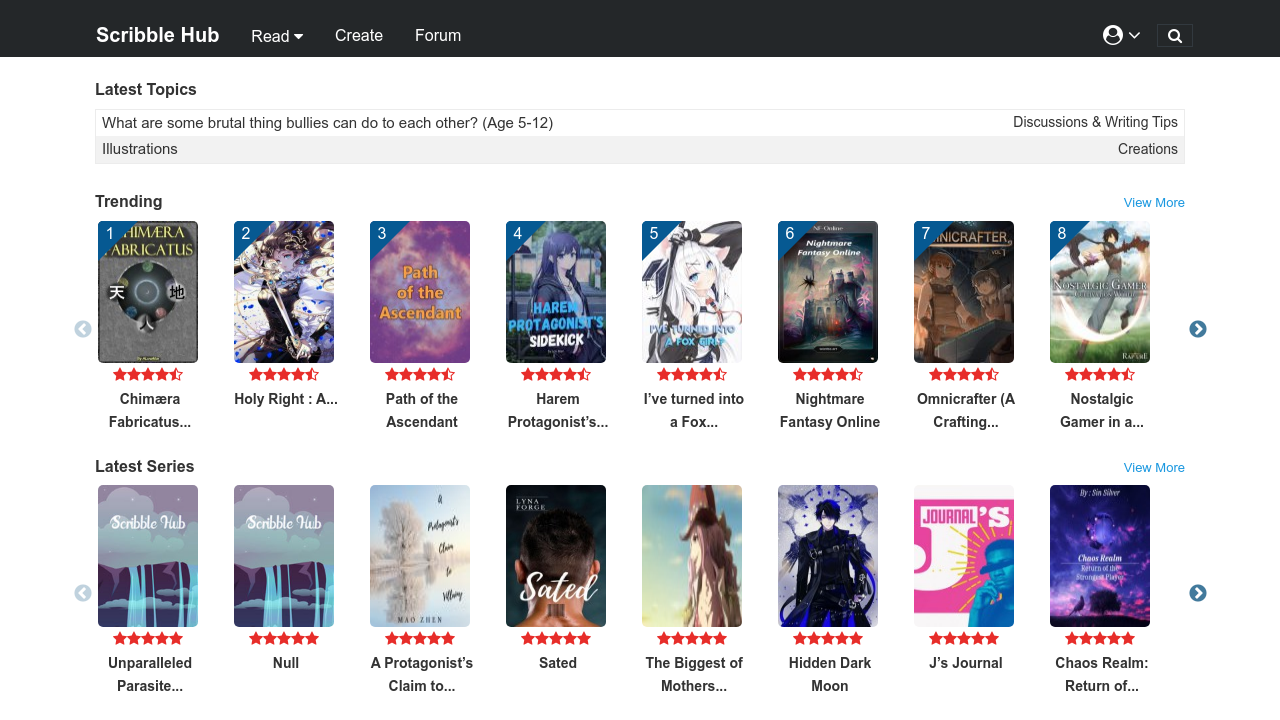
Task: Click Path of the Ascendant title
Action: click(x=422, y=410)
